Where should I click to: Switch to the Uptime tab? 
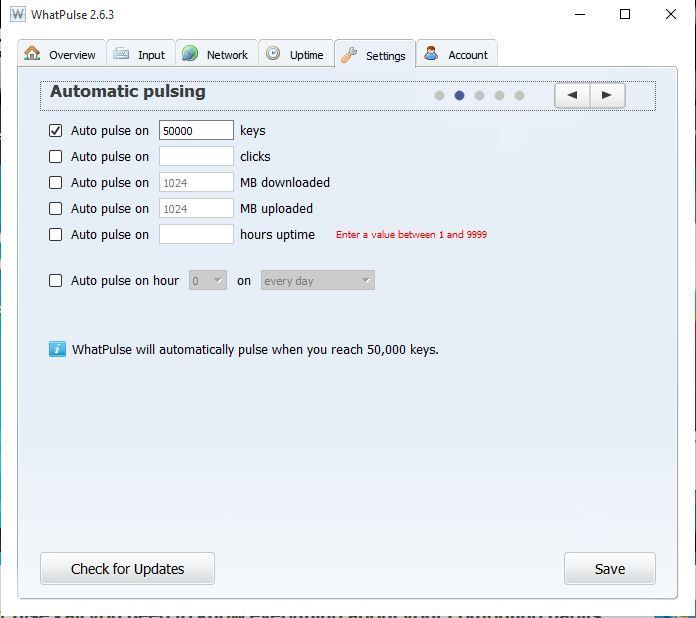296,54
